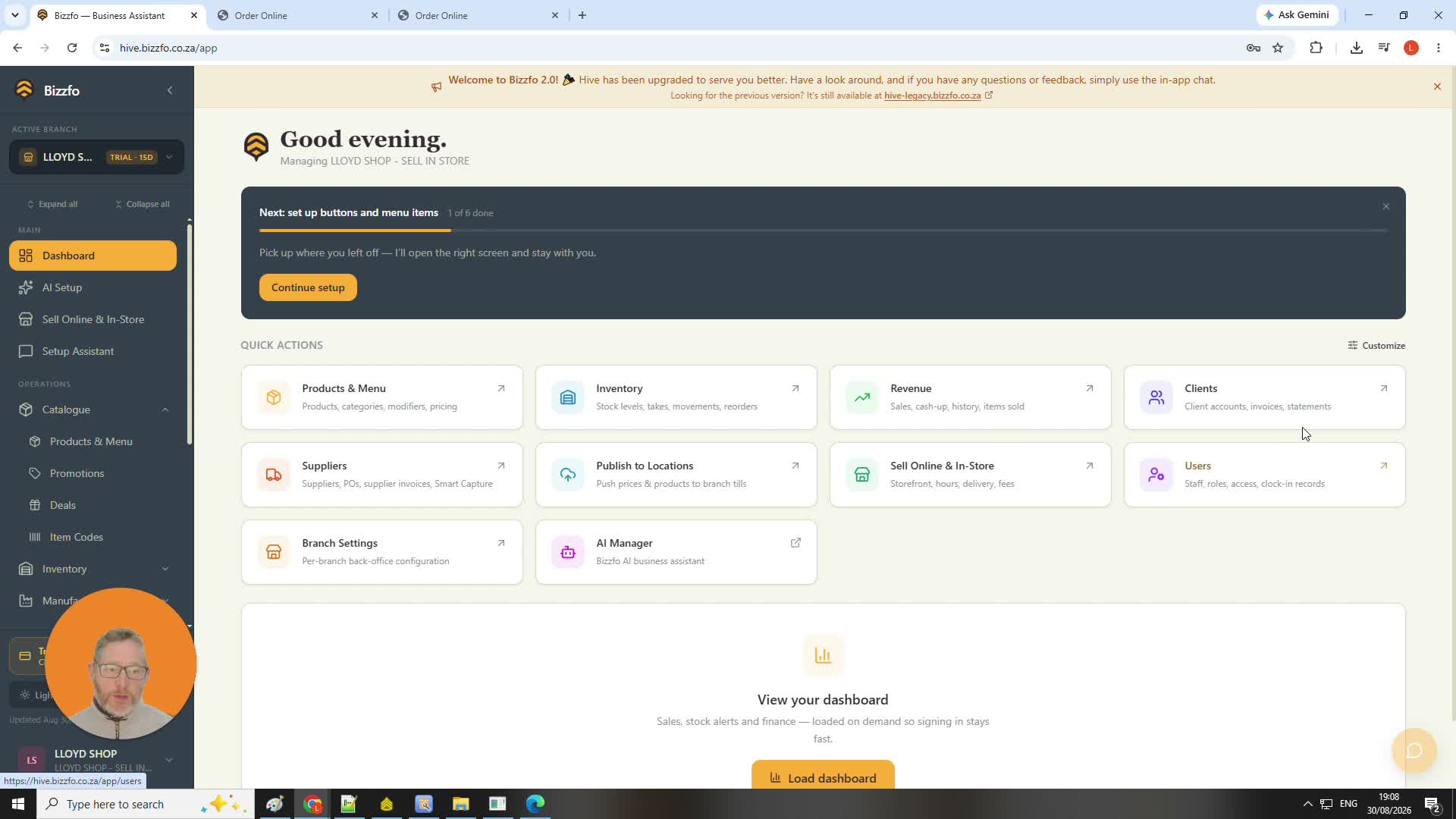Reload the Bizzfo page
The image size is (1456, 819).
coord(72,48)
